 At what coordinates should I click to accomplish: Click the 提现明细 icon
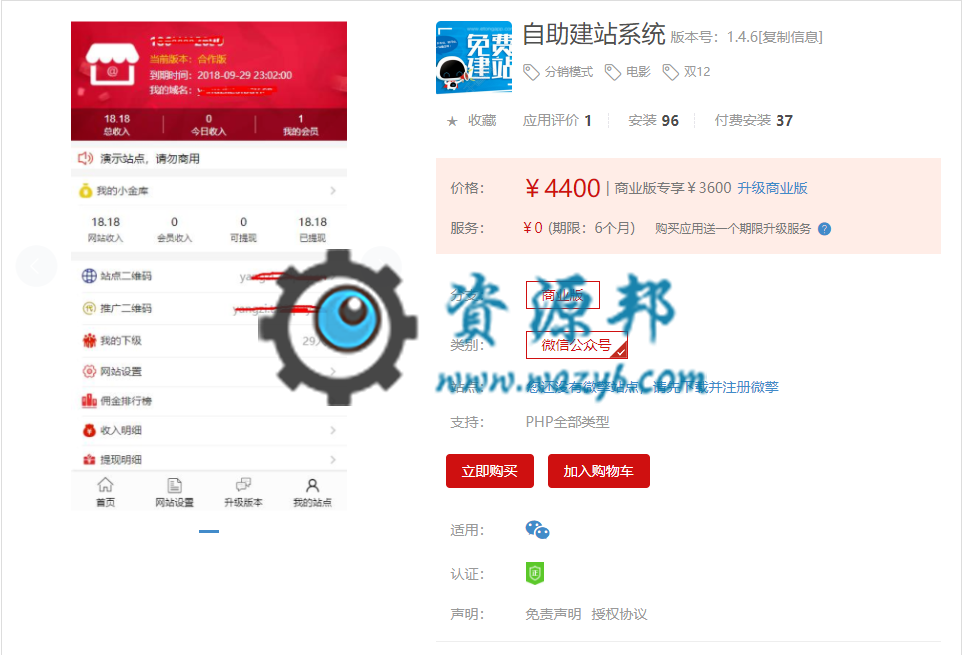click(90, 459)
